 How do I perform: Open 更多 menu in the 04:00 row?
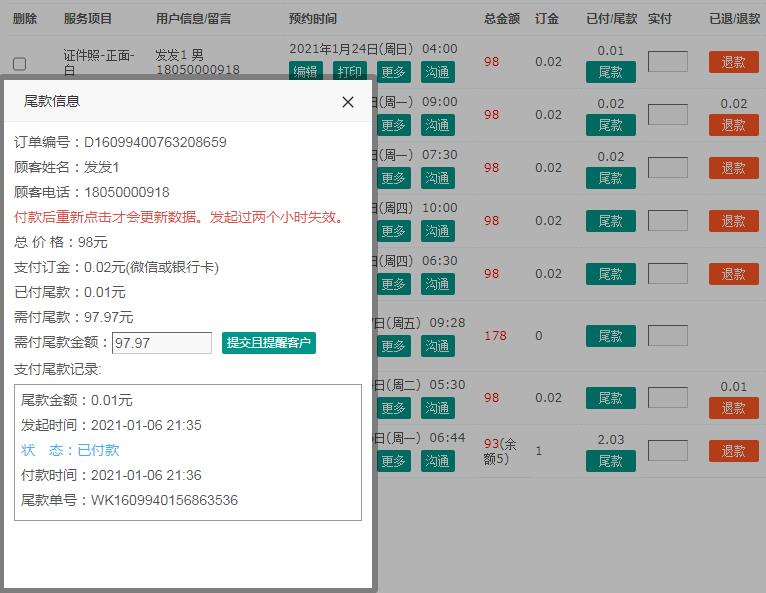coord(393,71)
